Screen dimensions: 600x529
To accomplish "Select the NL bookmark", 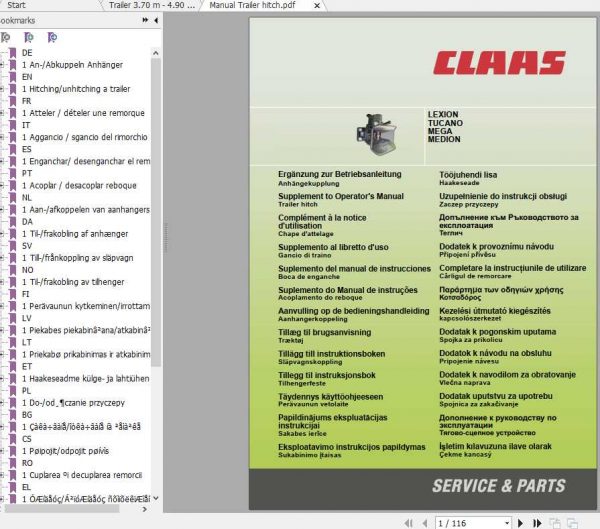I will [x=27, y=198].
